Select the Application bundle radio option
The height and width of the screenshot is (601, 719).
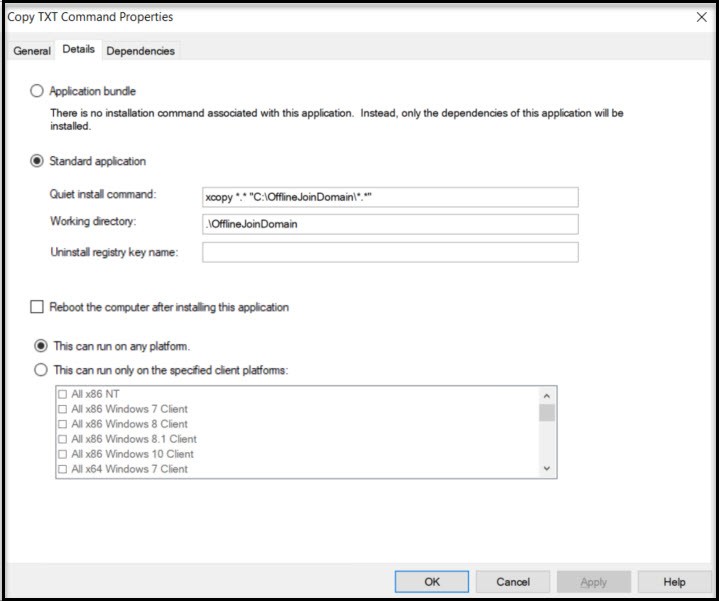[x=37, y=91]
